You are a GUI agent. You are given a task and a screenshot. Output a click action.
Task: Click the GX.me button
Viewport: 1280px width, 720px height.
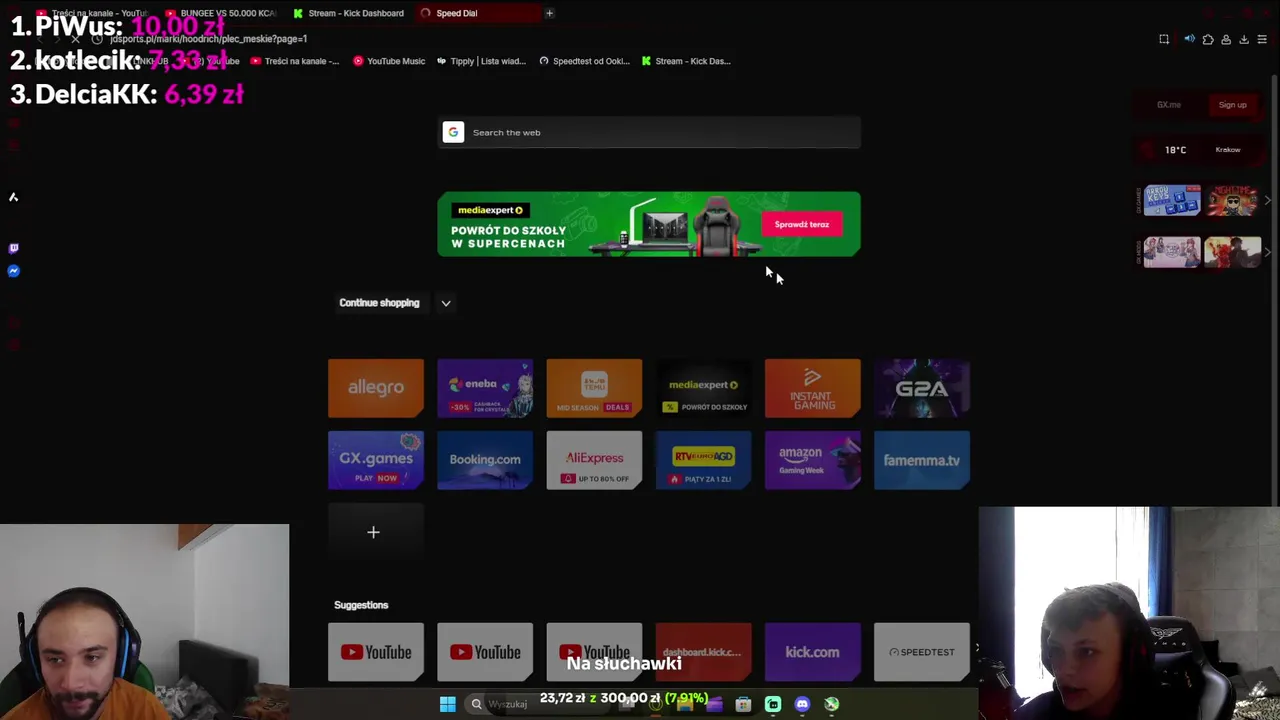pyautogui.click(x=1169, y=105)
